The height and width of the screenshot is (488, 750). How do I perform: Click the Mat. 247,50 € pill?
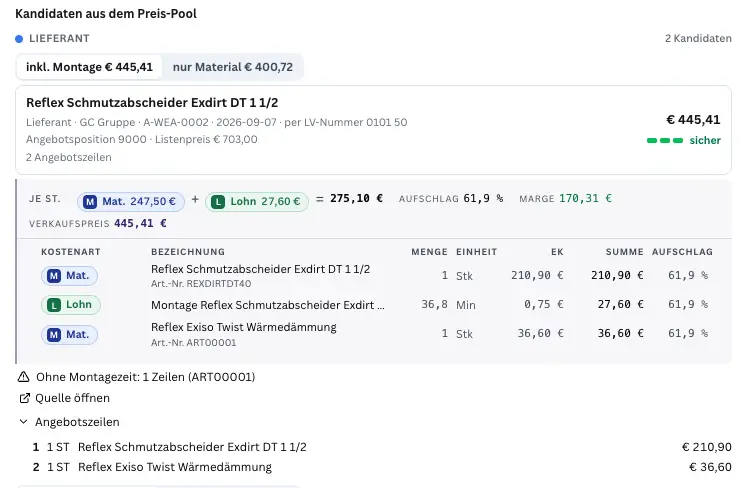coord(131,201)
